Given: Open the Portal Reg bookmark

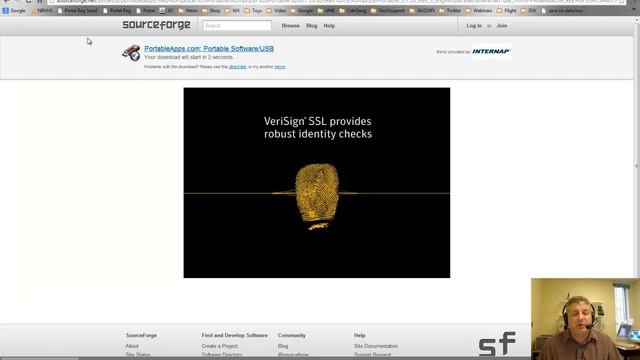Looking at the screenshot, I should tap(117, 11).
